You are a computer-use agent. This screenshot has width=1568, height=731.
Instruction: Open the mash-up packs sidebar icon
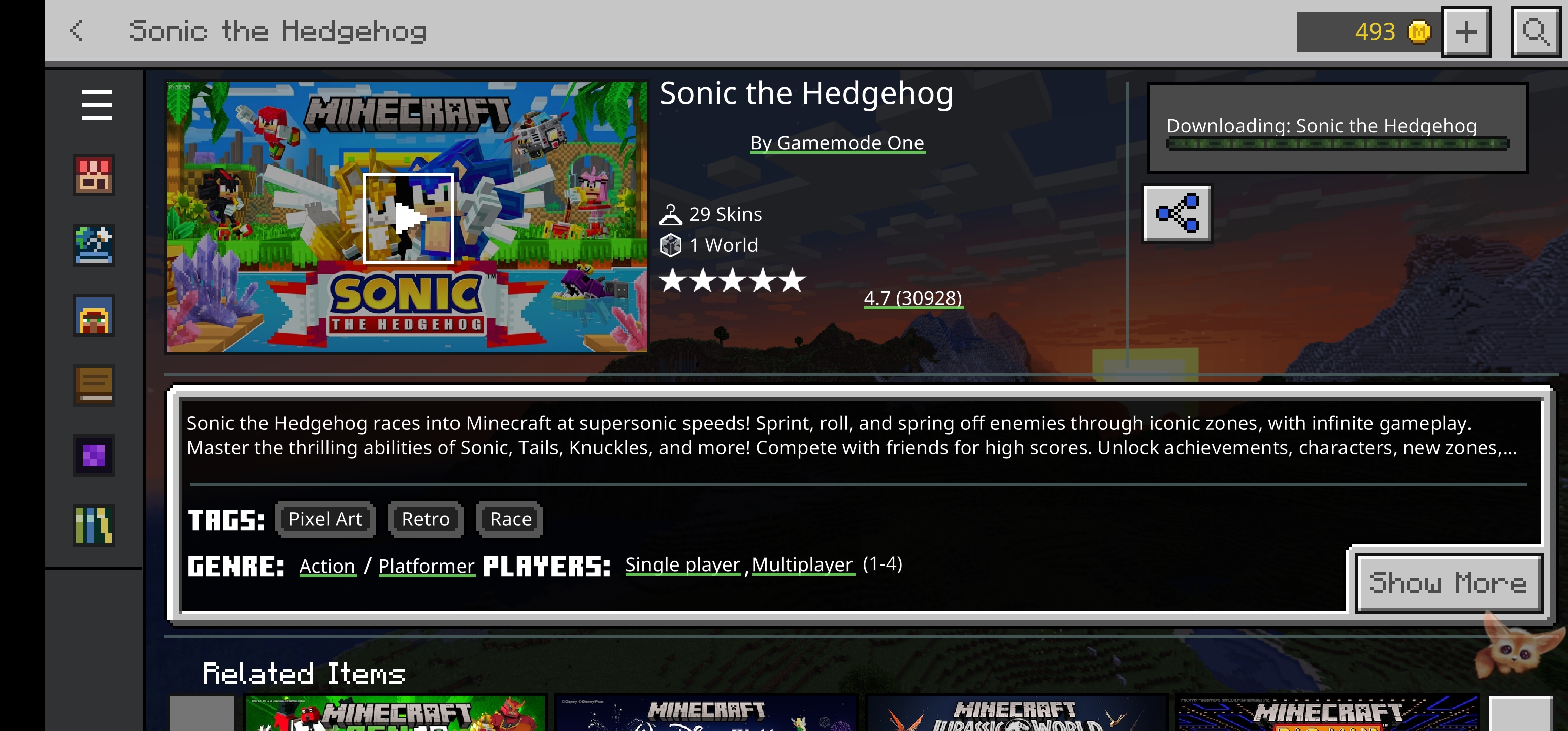(94, 175)
